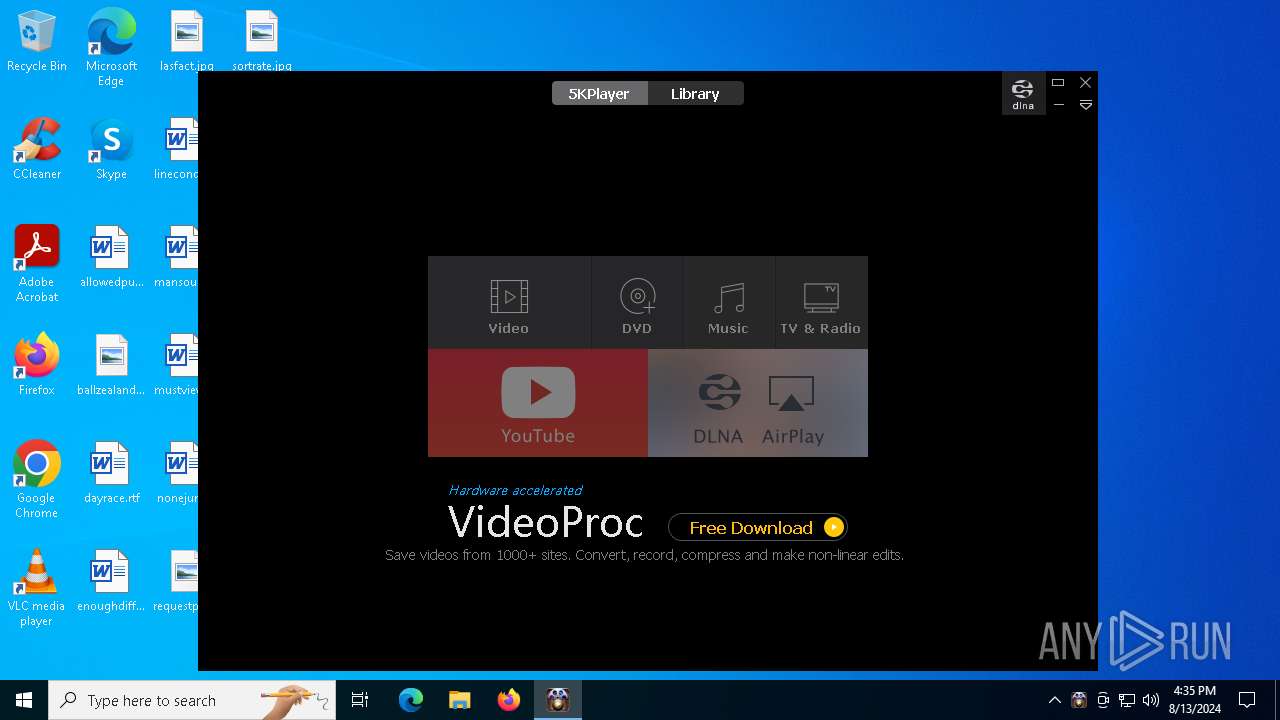Close the 5KPlayer window
This screenshot has width=1280, height=720.
(1086, 83)
